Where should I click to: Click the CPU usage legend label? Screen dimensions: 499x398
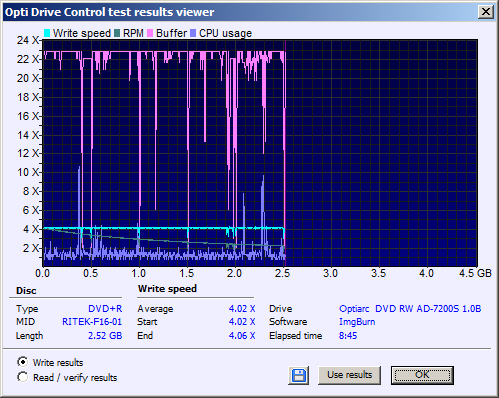[x=225, y=33]
